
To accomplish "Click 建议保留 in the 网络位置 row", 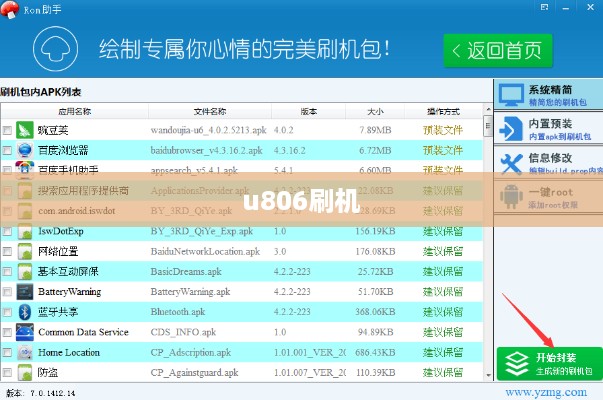I will [x=443, y=252].
